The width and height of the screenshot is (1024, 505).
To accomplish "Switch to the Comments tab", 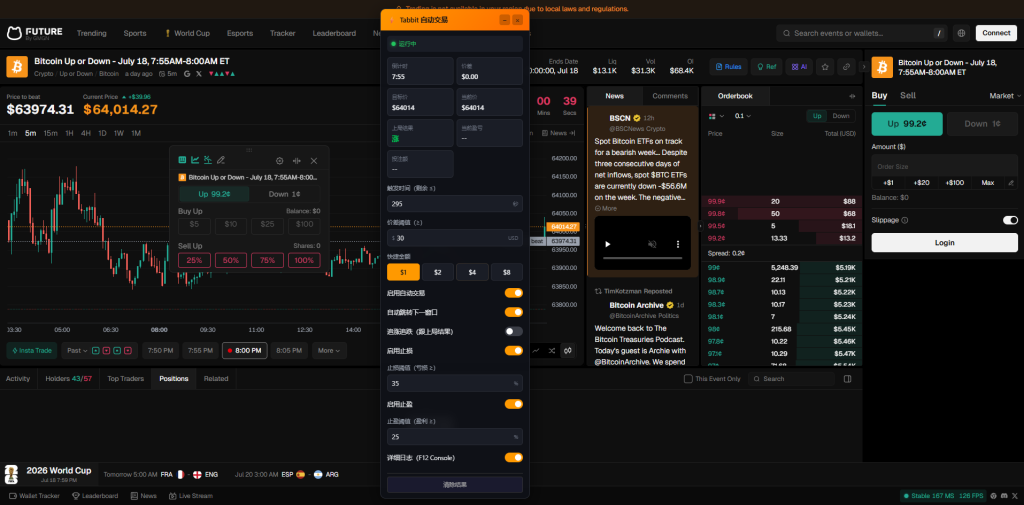I will click(x=670, y=96).
